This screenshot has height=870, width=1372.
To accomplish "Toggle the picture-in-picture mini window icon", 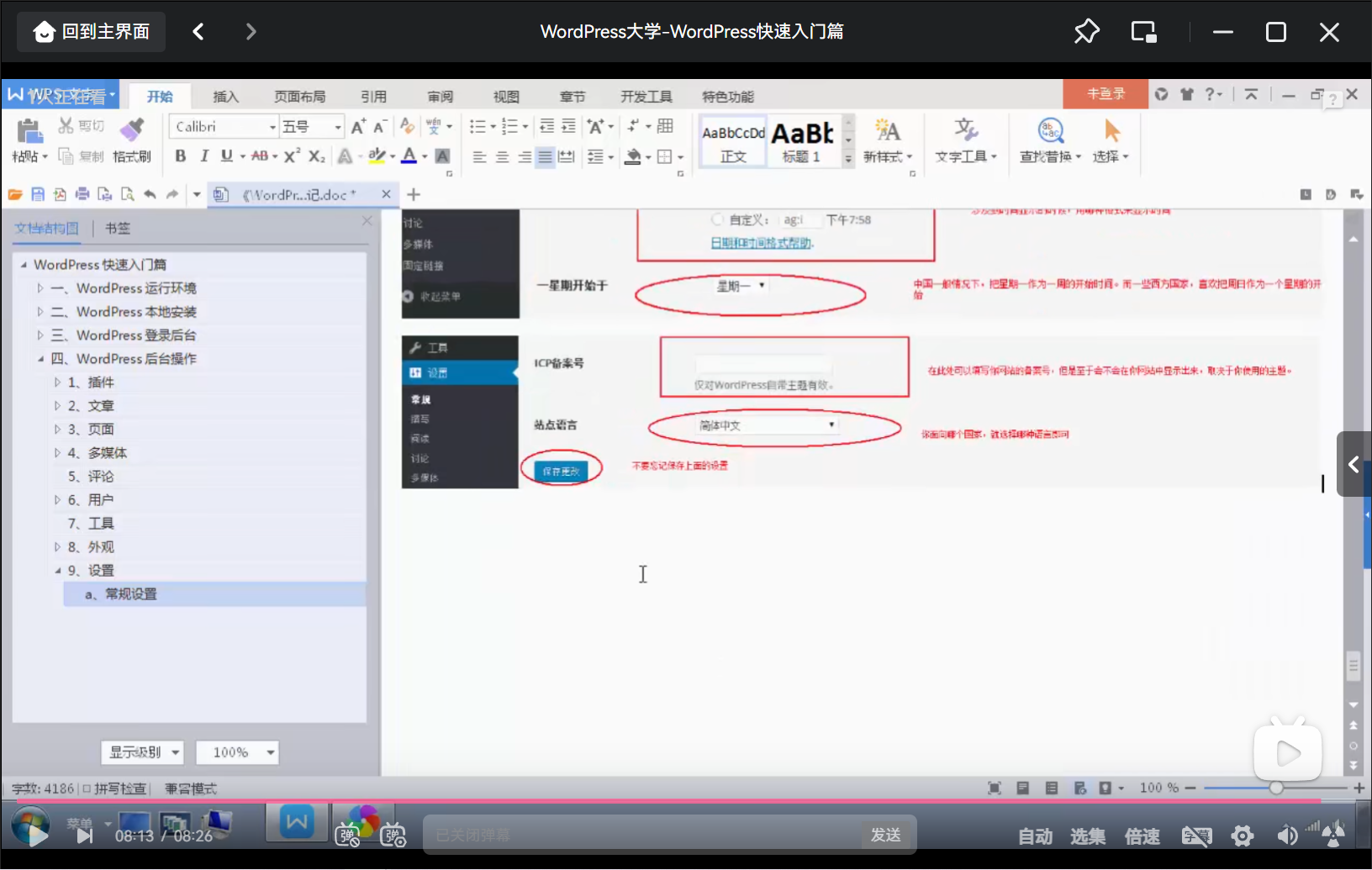I will 1143,32.
